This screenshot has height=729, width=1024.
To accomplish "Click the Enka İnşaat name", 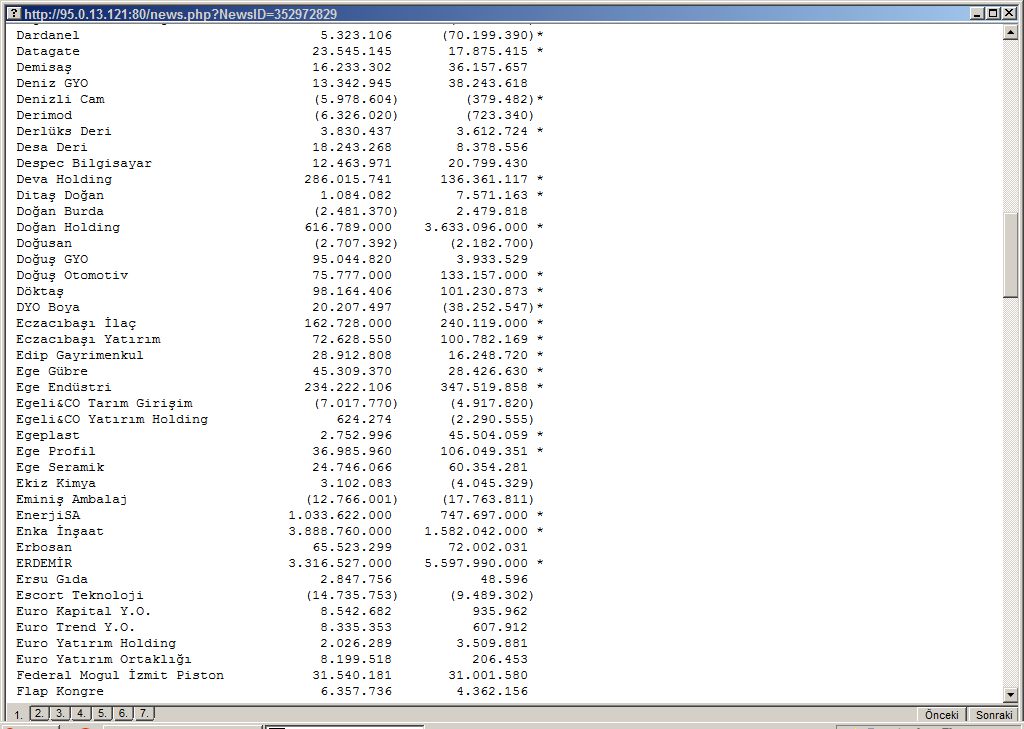I will pos(60,531).
